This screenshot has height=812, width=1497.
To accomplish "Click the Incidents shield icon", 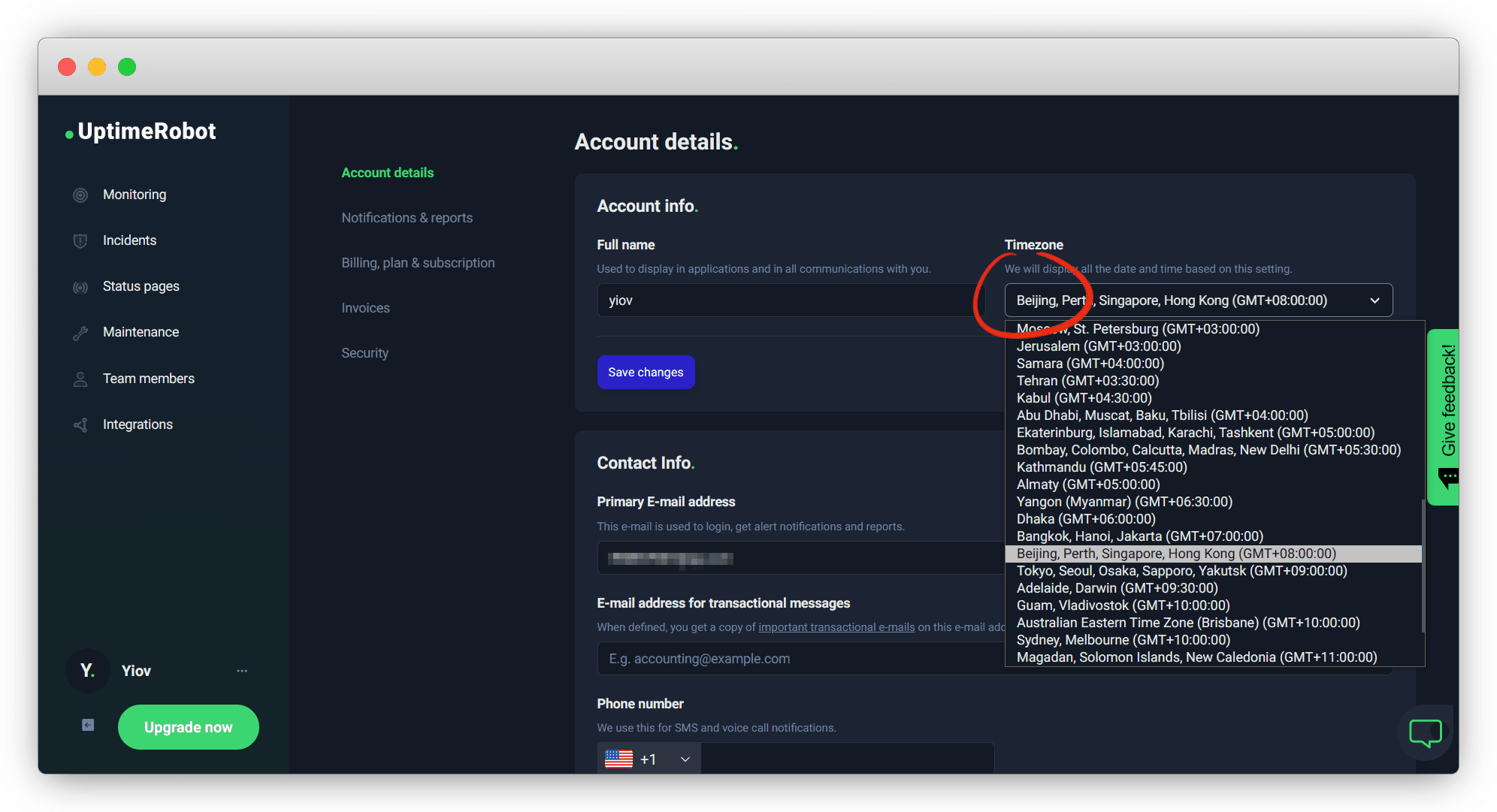I will click(80, 241).
